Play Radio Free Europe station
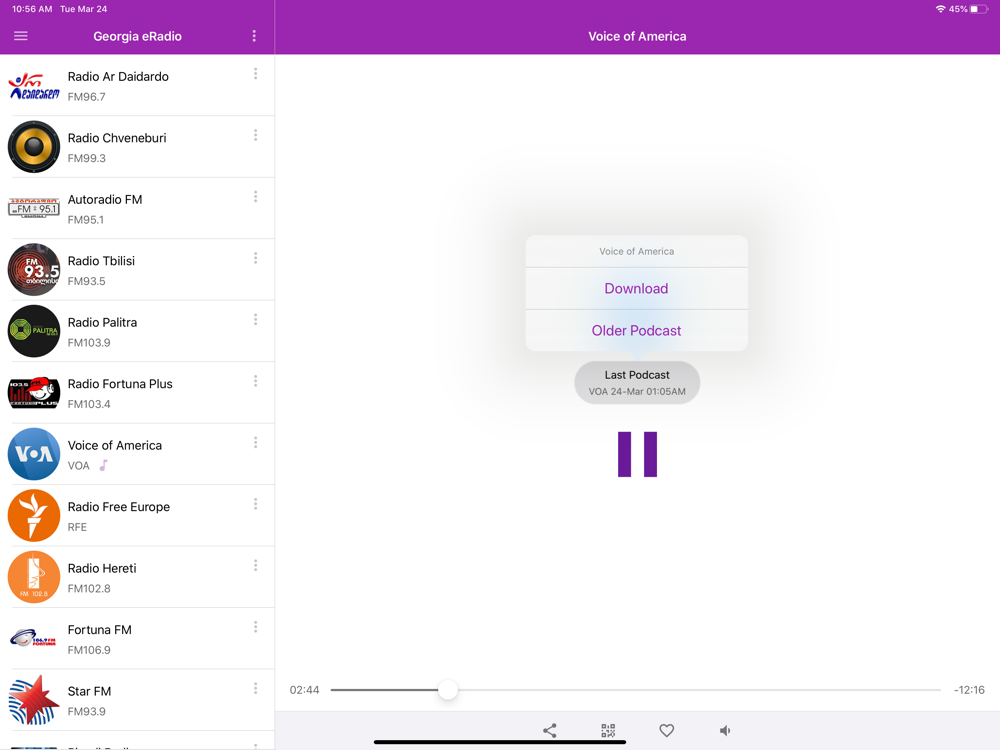 pos(137,515)
